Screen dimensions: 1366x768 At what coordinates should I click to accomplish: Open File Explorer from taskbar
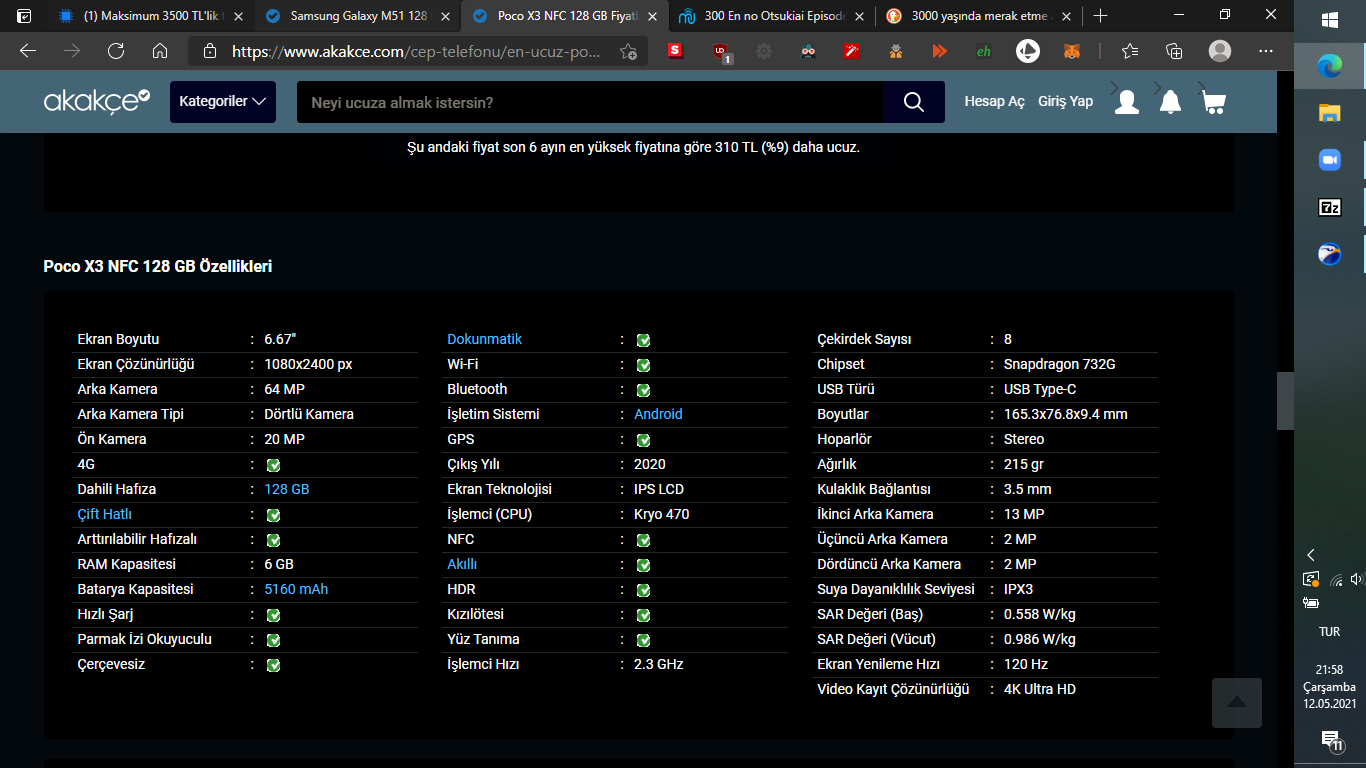pyautogui.click(x=1329, y=113)
